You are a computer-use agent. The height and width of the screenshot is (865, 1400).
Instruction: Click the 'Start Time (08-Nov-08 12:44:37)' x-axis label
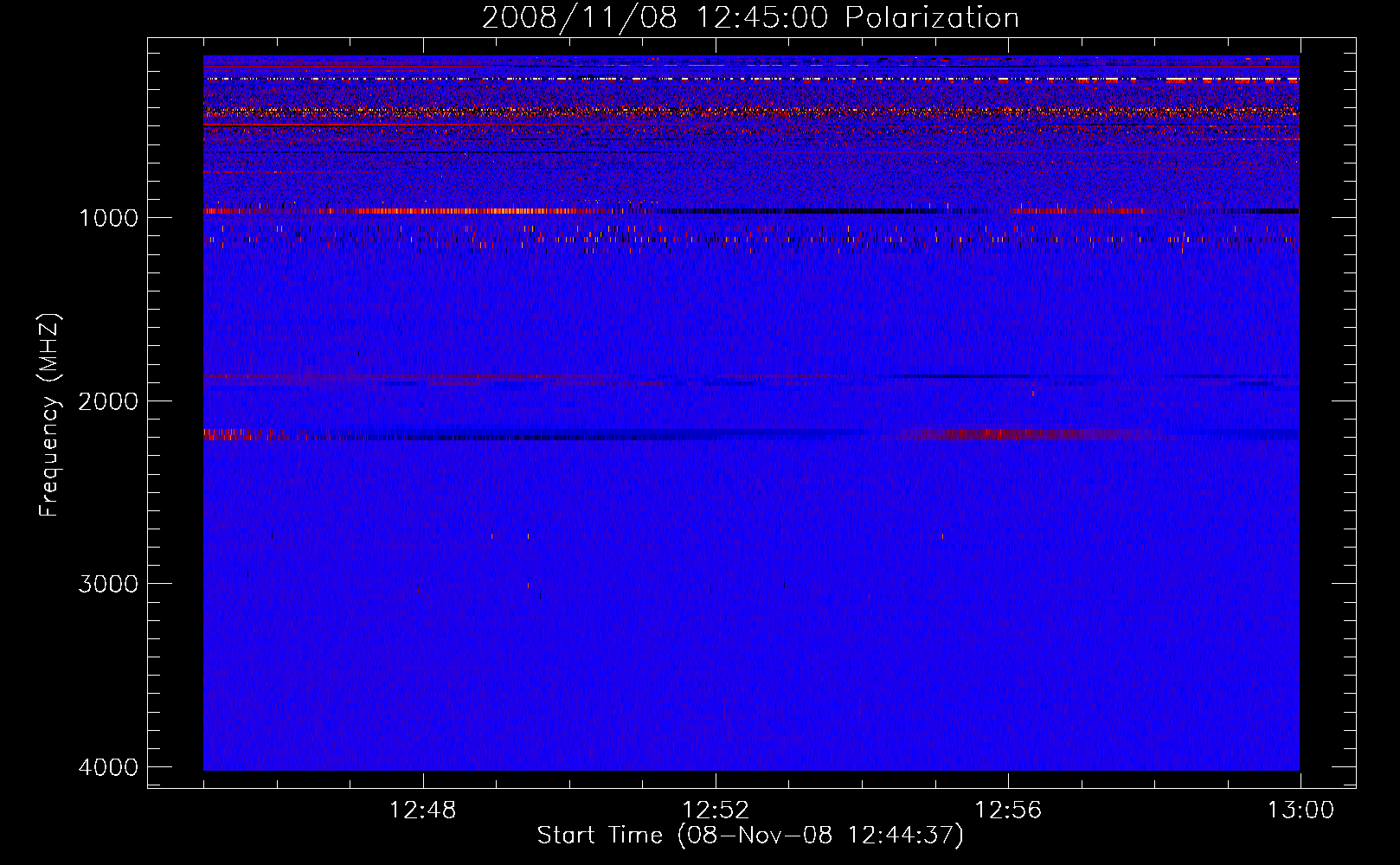point(750,836)
